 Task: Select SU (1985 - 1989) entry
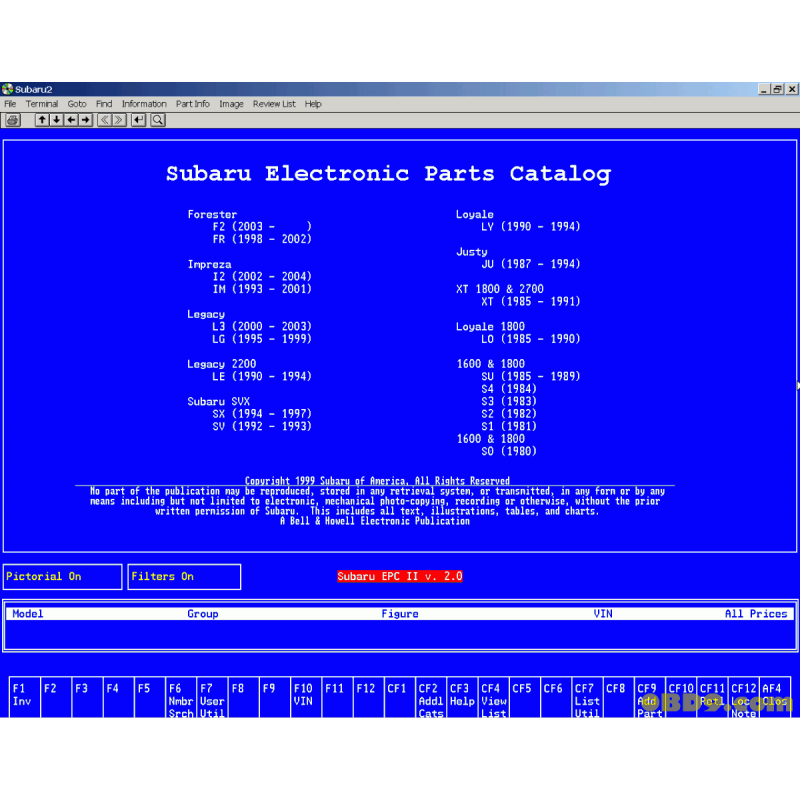point(531,377)
